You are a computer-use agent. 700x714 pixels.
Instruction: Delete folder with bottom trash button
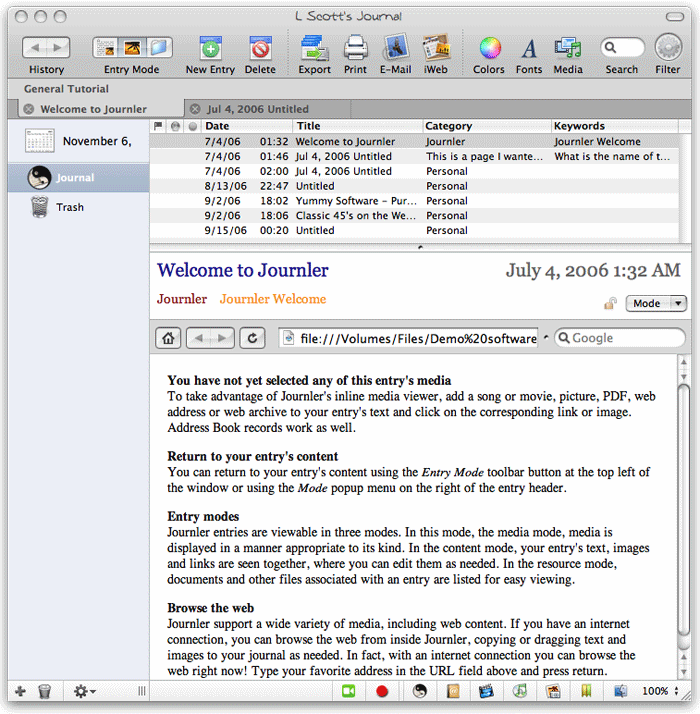click(x=44, y=691)
